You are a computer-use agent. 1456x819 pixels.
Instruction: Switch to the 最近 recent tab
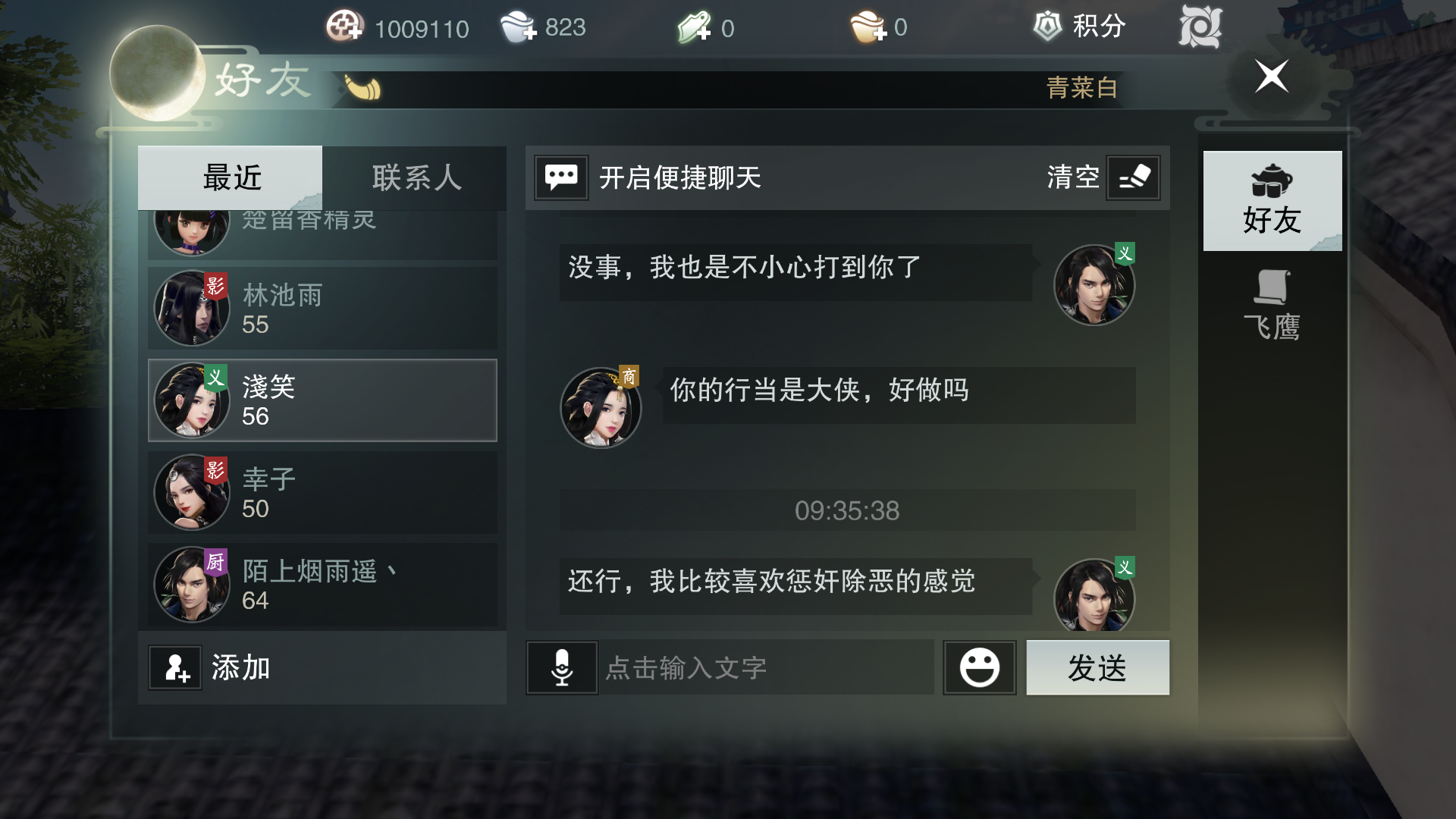231,177
